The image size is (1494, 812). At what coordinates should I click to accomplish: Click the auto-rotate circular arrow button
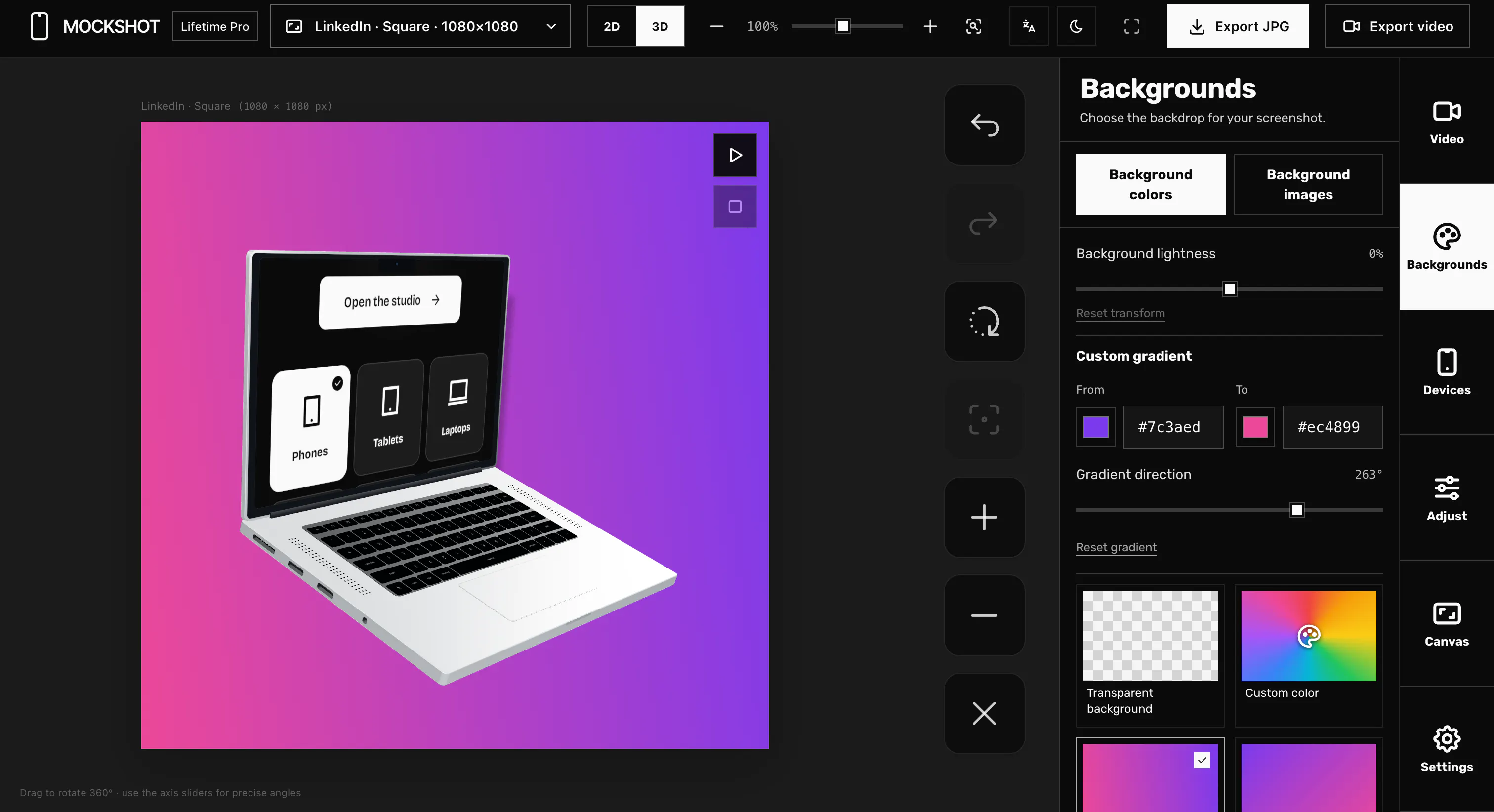(x=984, y=322)
